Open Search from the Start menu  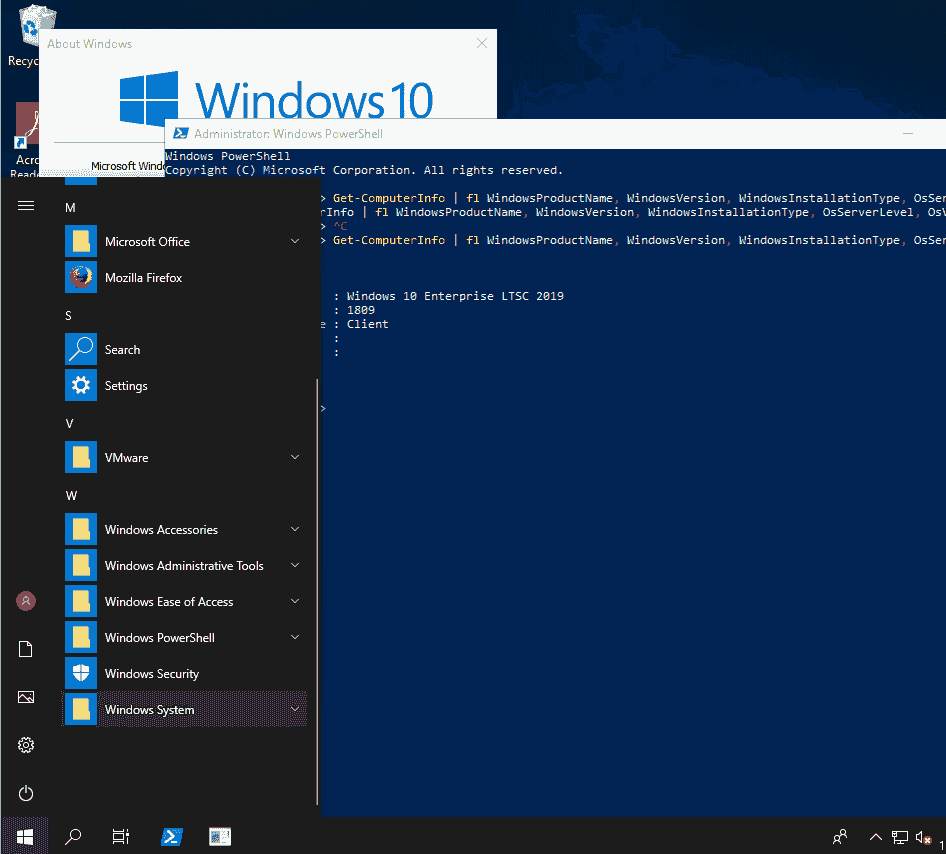point(122,349)
